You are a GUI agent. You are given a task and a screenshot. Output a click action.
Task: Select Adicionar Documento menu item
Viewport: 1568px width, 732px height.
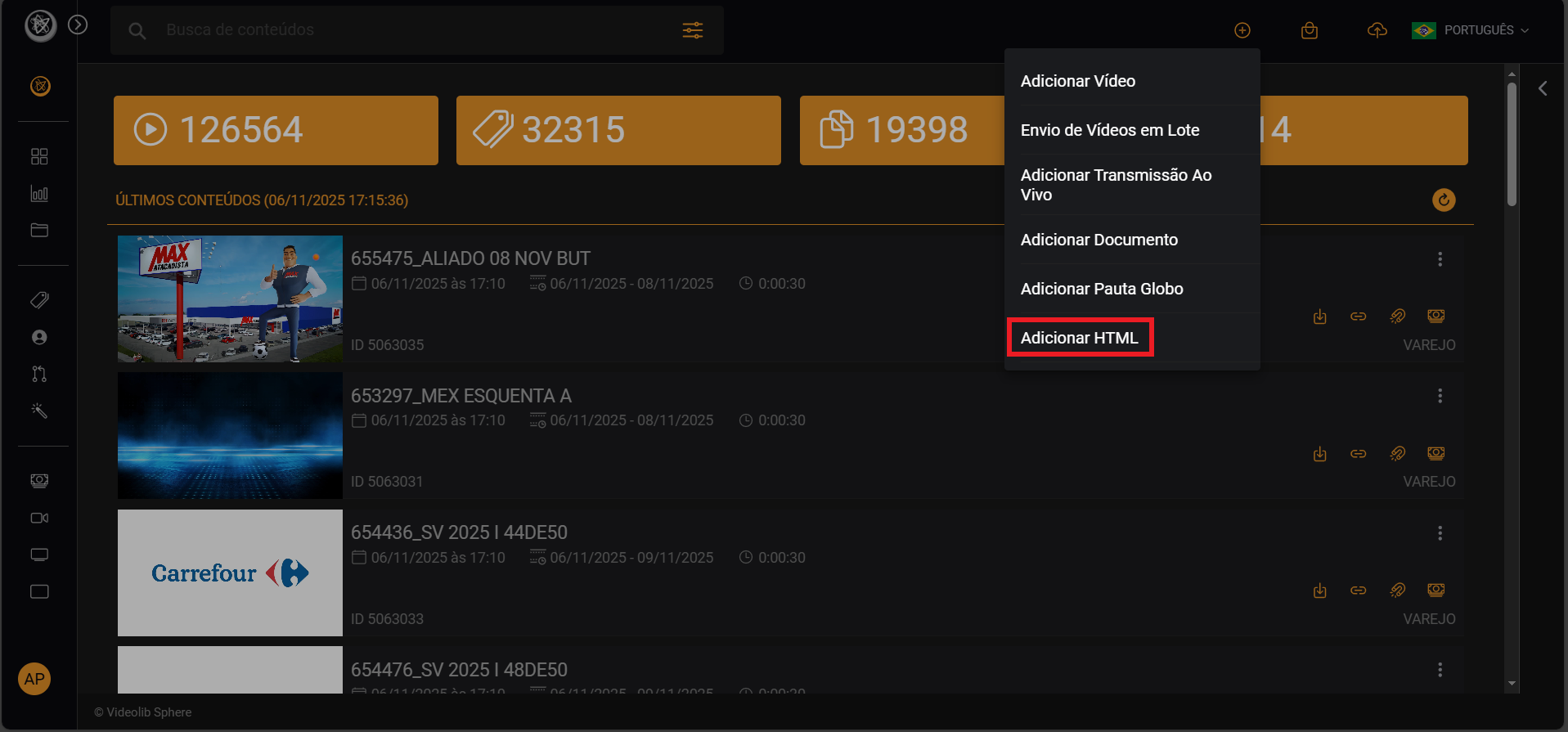click(1132, 240)
